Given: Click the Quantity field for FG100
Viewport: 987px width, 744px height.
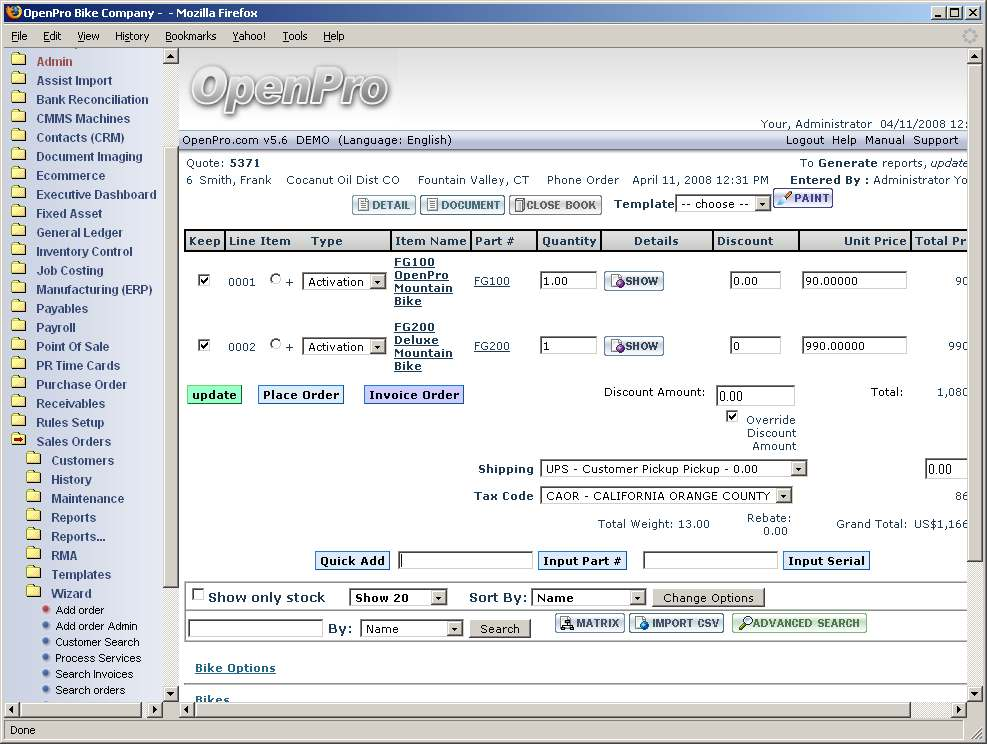Looking at the screenshot, I should click(567, 281).
